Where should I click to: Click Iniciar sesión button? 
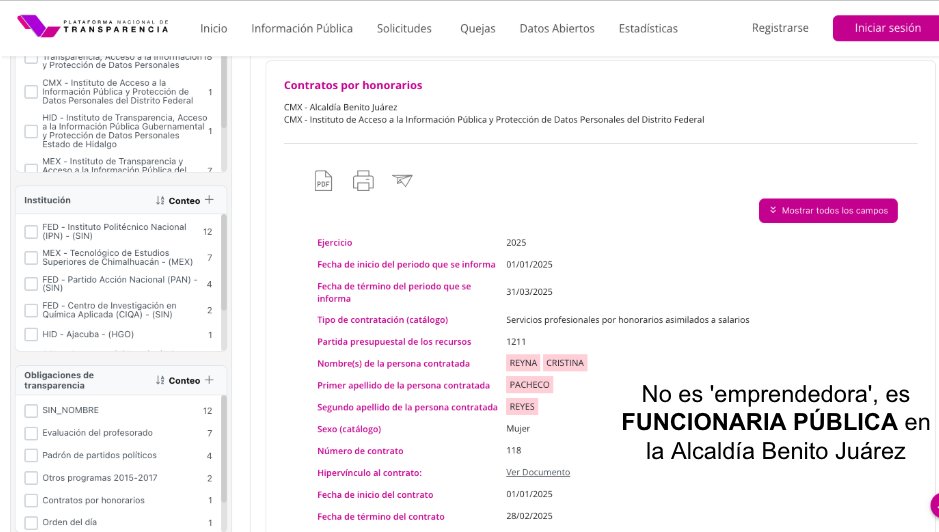887,28
